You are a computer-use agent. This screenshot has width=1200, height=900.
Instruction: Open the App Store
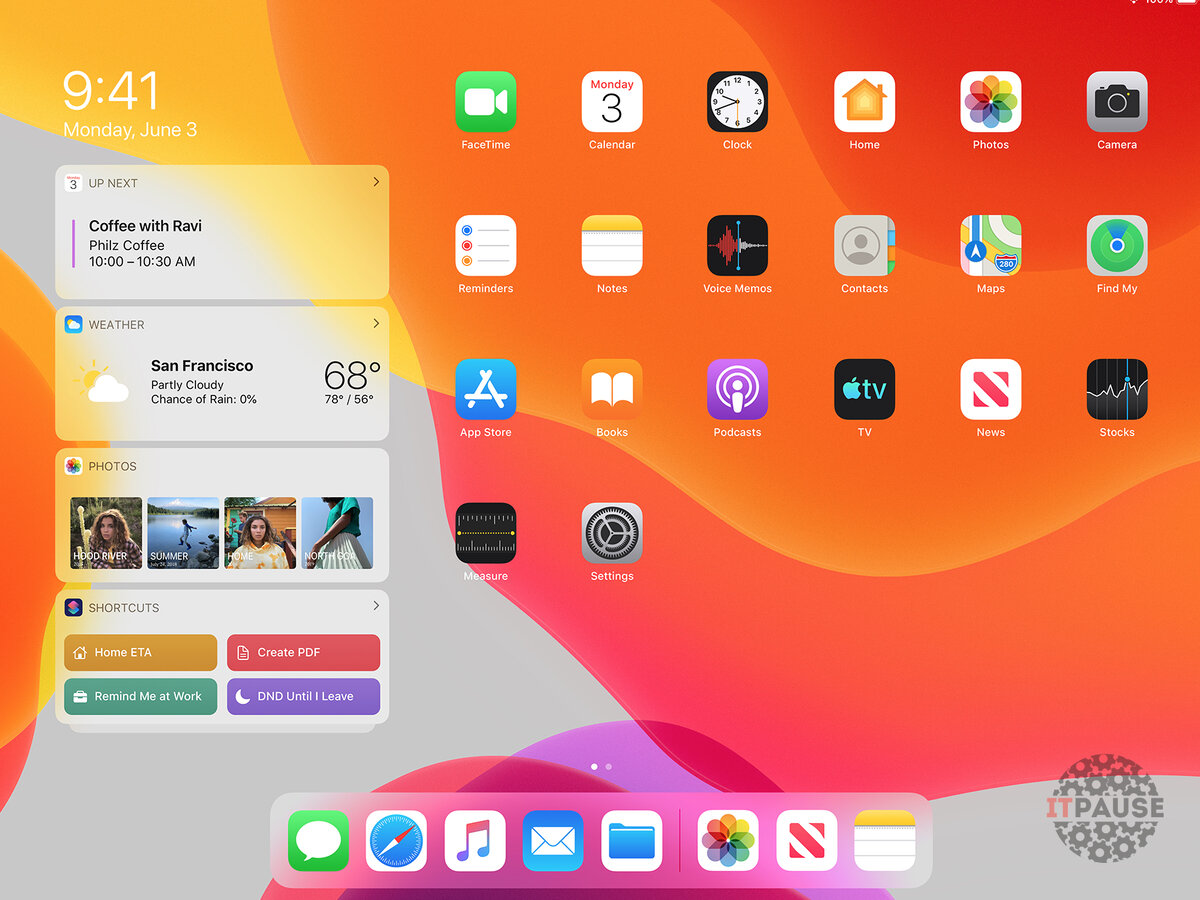(x=485, y=390)
